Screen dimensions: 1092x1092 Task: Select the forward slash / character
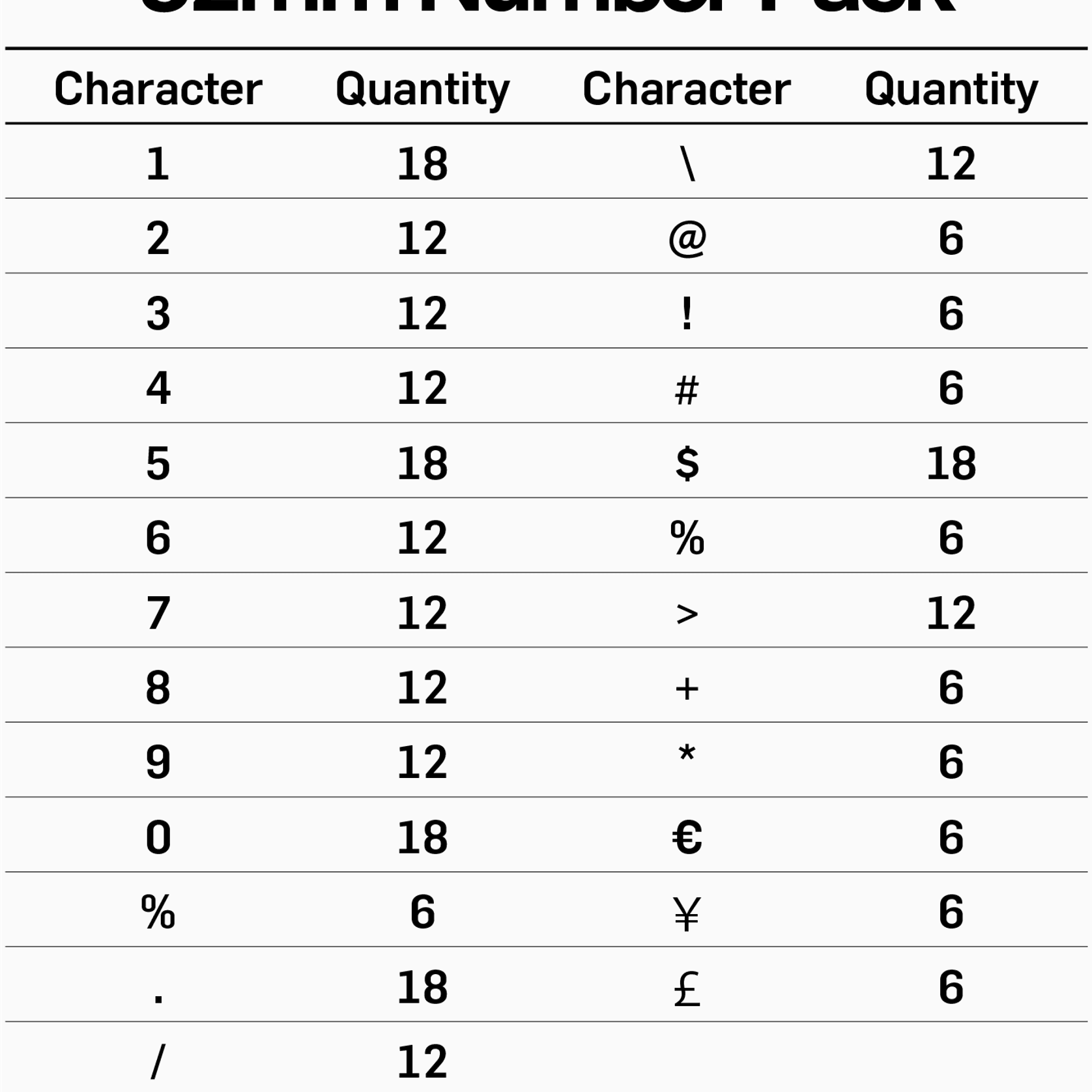click(158, 1062)
